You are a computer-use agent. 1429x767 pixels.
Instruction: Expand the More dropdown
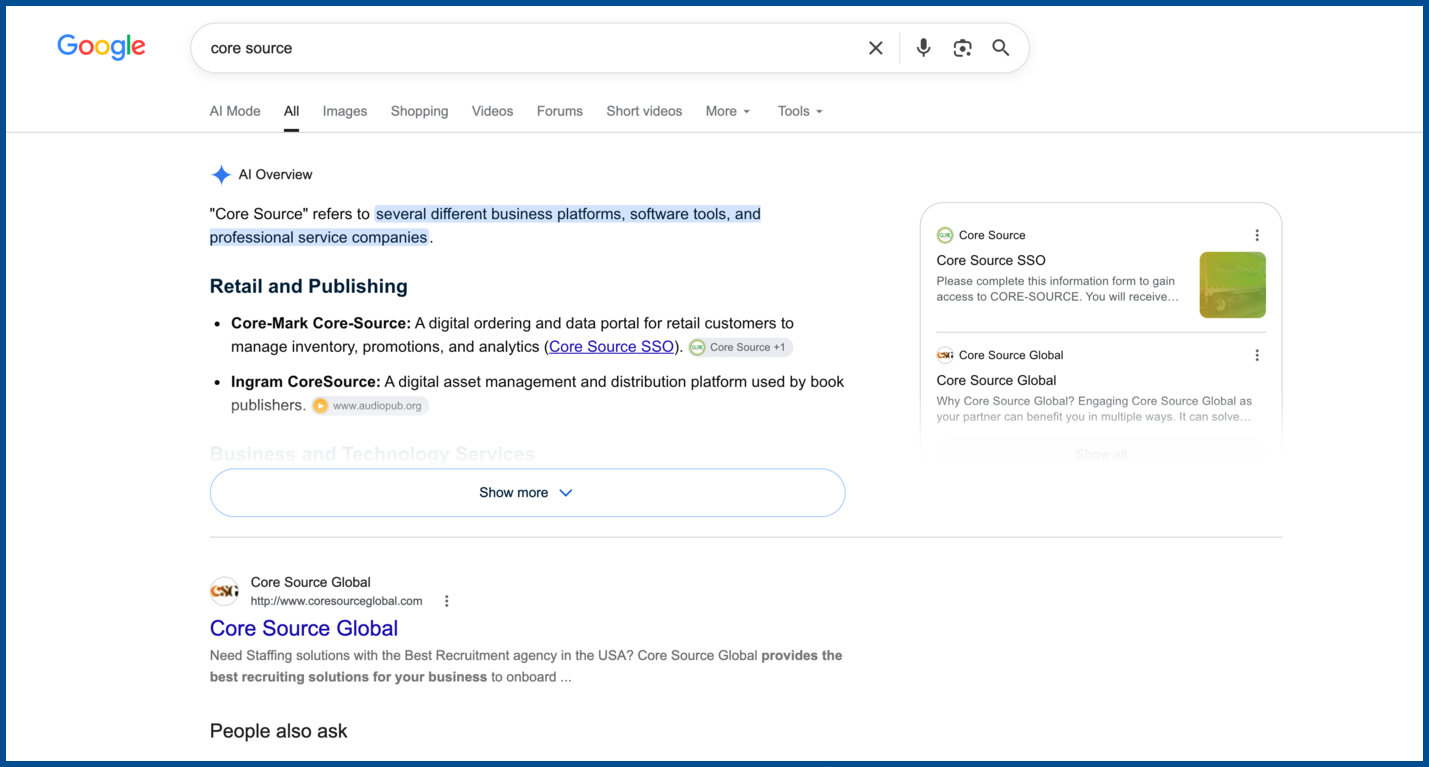coord(728,111)
